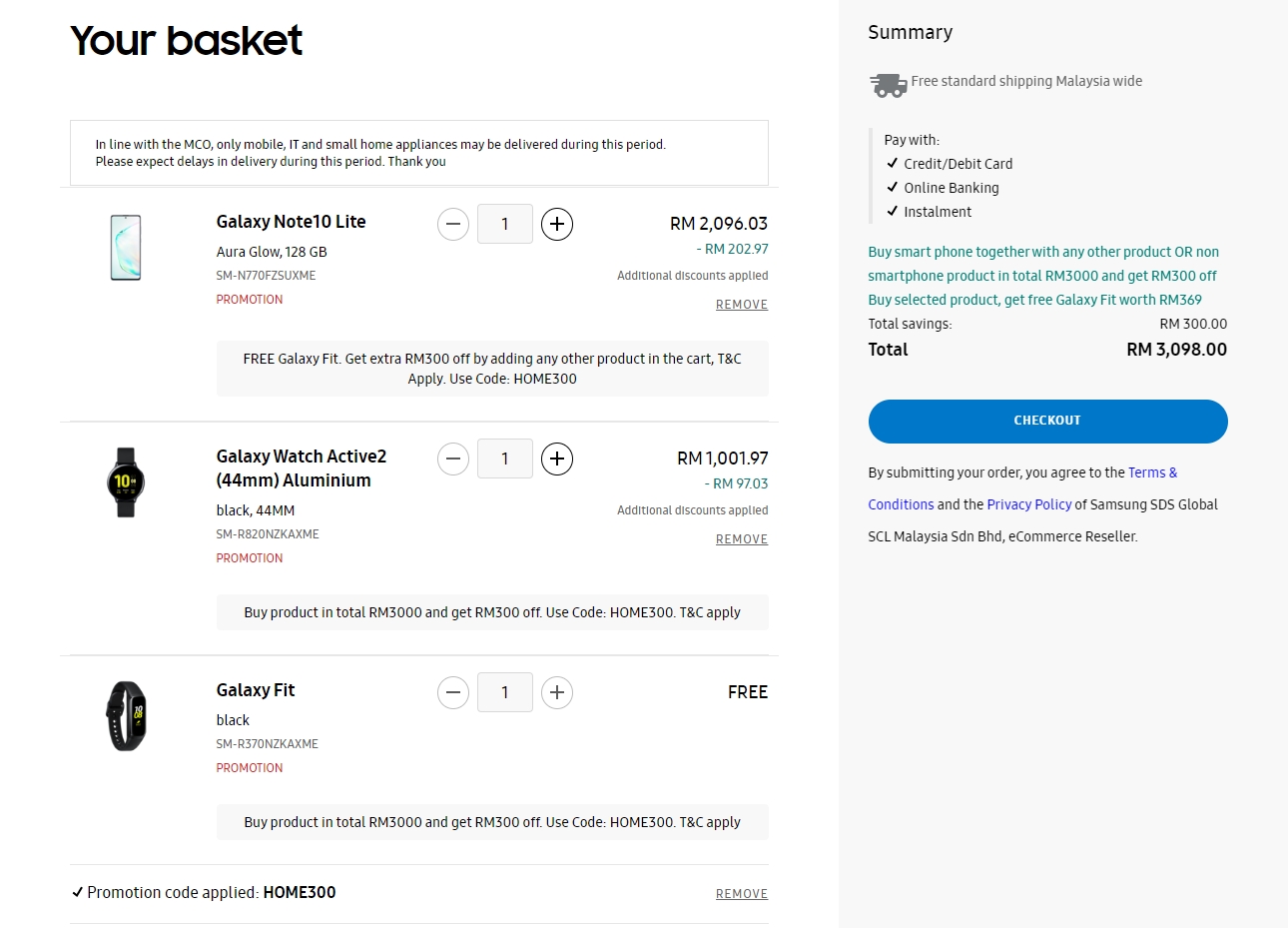This screenshot has width=1288, height=928.
Task: Remove Galaxy Watch Active2 from basket
Action: 741,539
